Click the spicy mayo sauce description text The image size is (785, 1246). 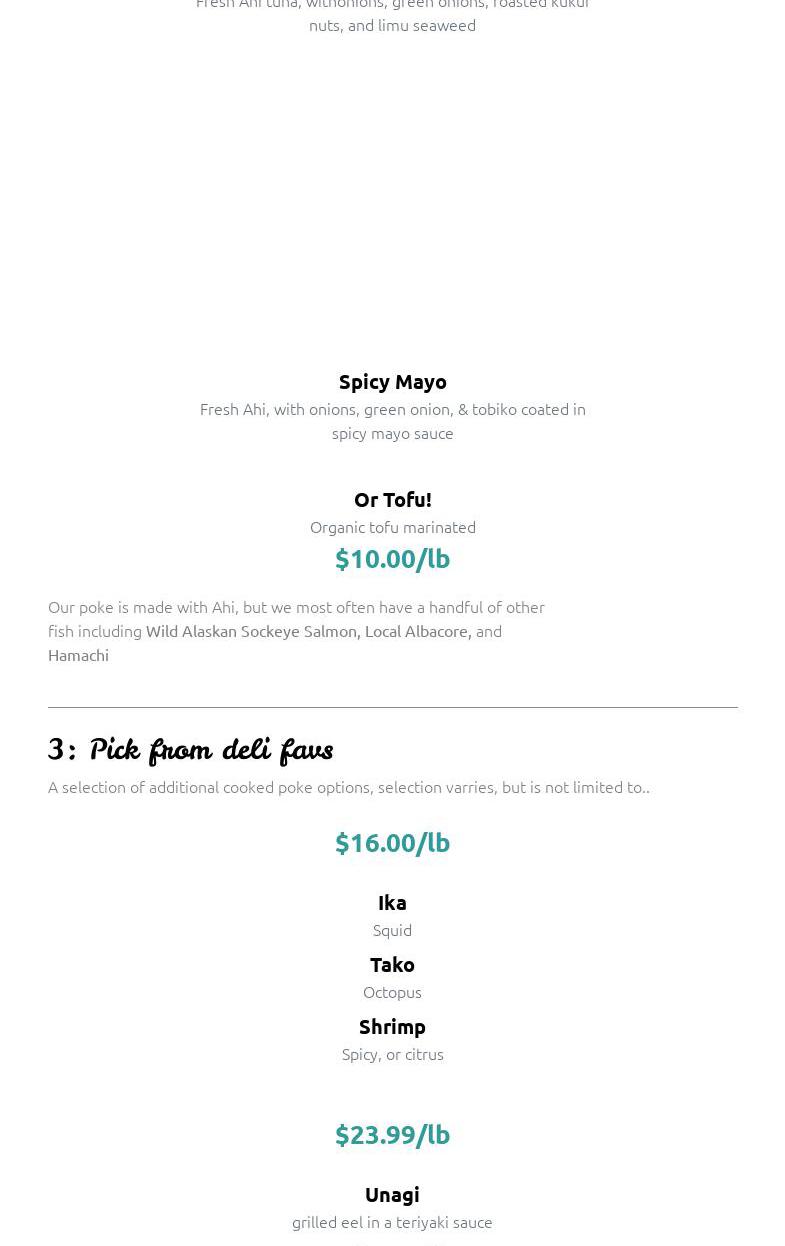pos(392,421)
